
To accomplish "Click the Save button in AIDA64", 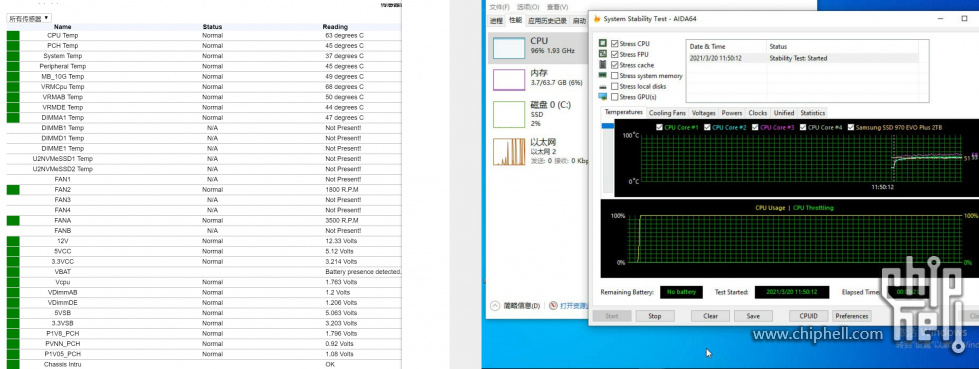I will tap(753, 316).
